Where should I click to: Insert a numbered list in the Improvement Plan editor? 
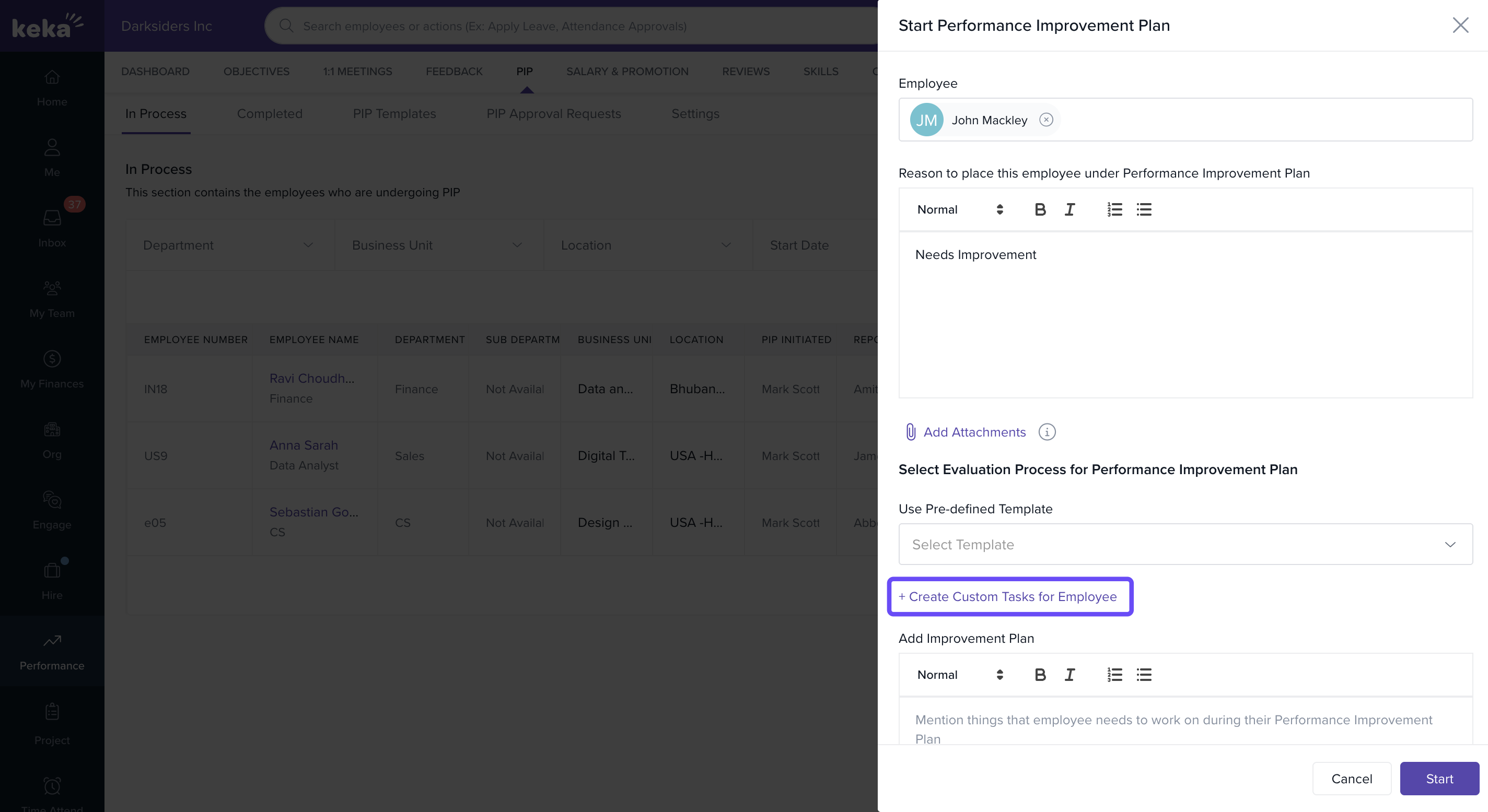click(1114, 675)
